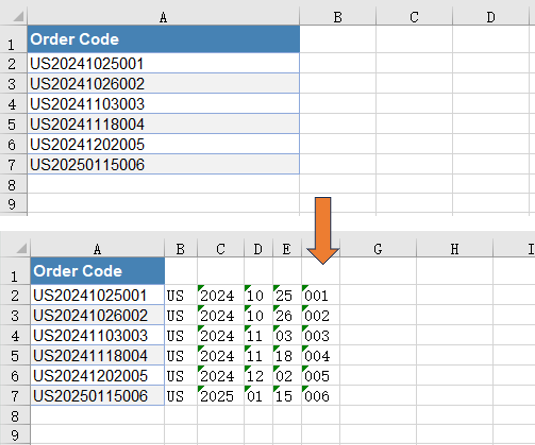Select US20241025001 in the lower sheet

pos(98,295)
